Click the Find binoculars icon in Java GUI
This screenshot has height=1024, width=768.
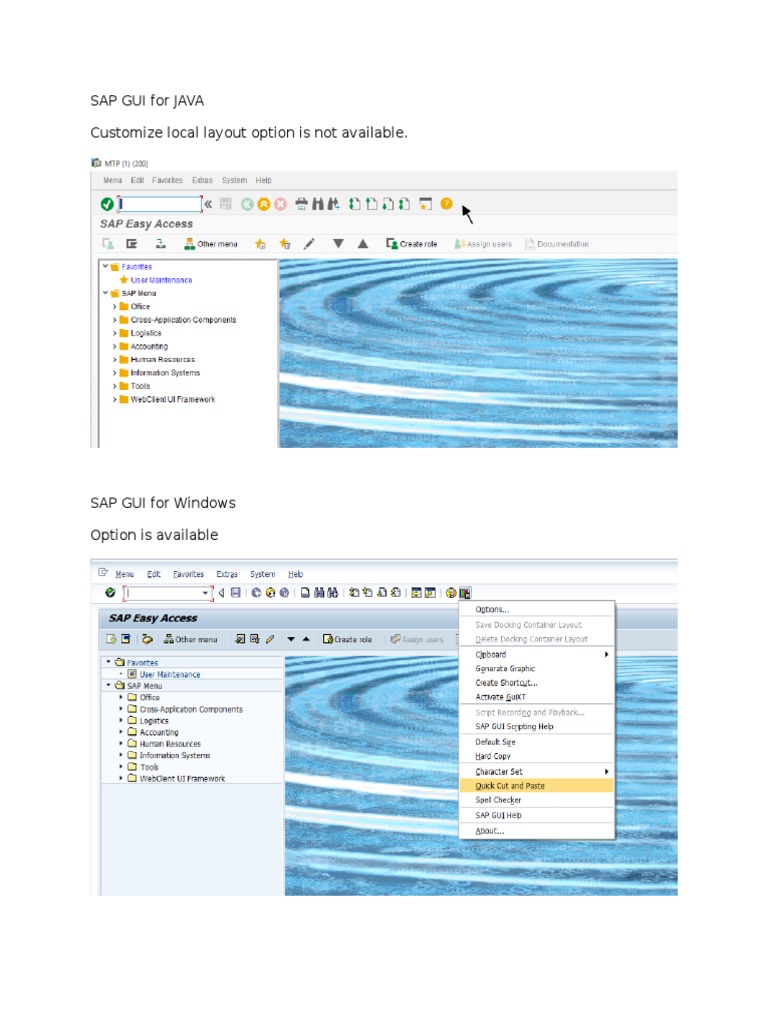coord(318,204)
